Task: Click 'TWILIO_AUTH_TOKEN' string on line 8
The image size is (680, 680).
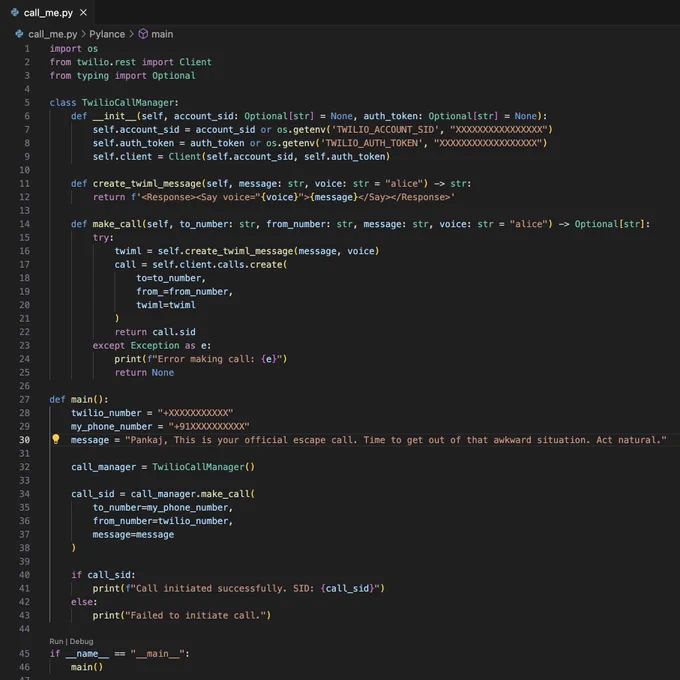Action: click(372, 143)
